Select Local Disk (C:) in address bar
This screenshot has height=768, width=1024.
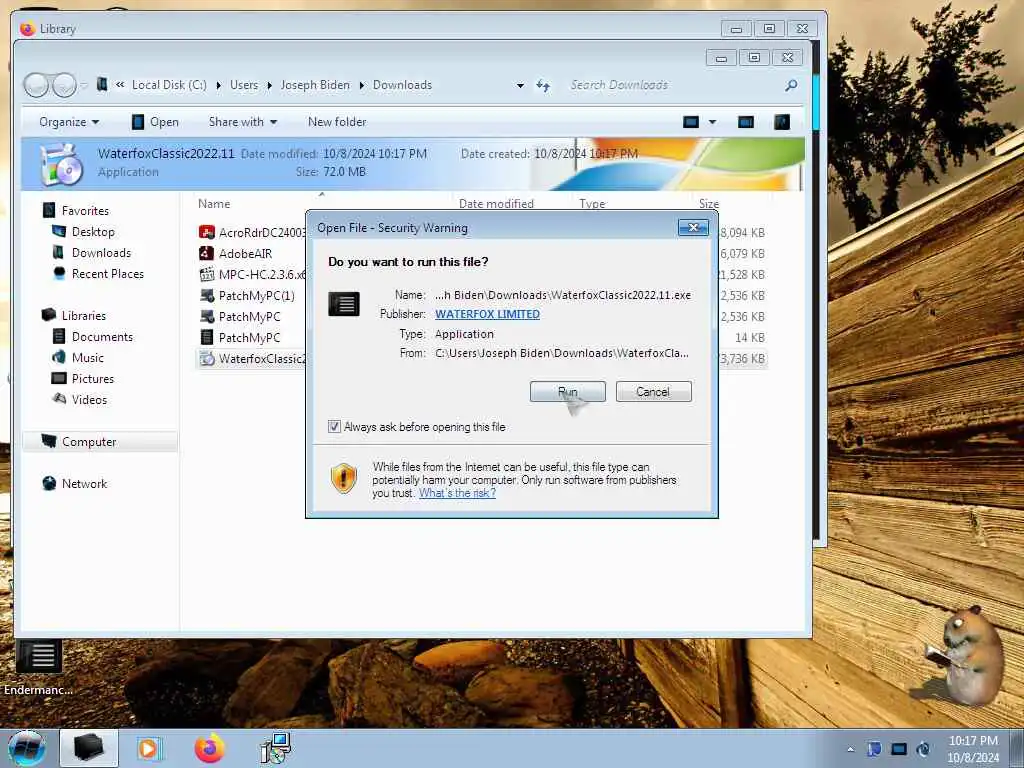[169, 85]
